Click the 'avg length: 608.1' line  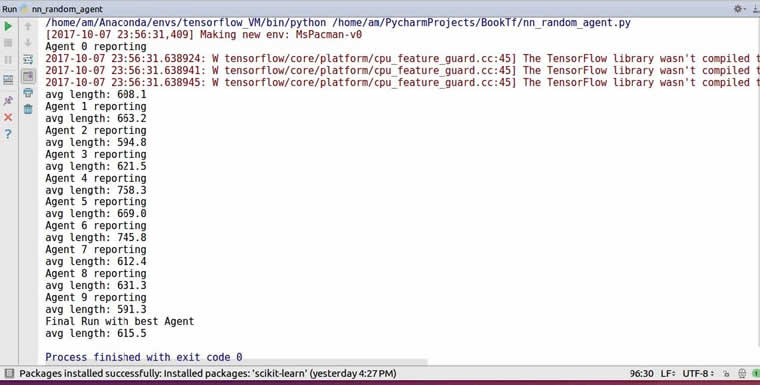pyautogui.click(x=95, y=95)
